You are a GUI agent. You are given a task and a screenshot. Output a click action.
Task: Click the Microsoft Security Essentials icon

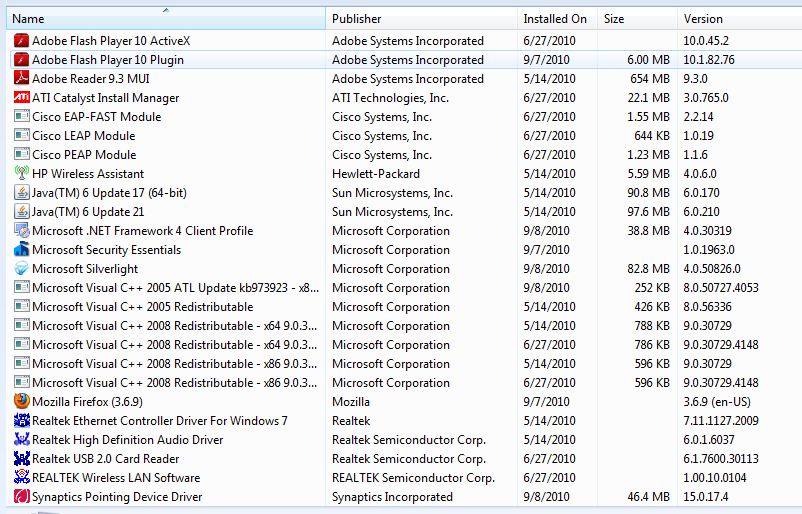click(21, 249)
